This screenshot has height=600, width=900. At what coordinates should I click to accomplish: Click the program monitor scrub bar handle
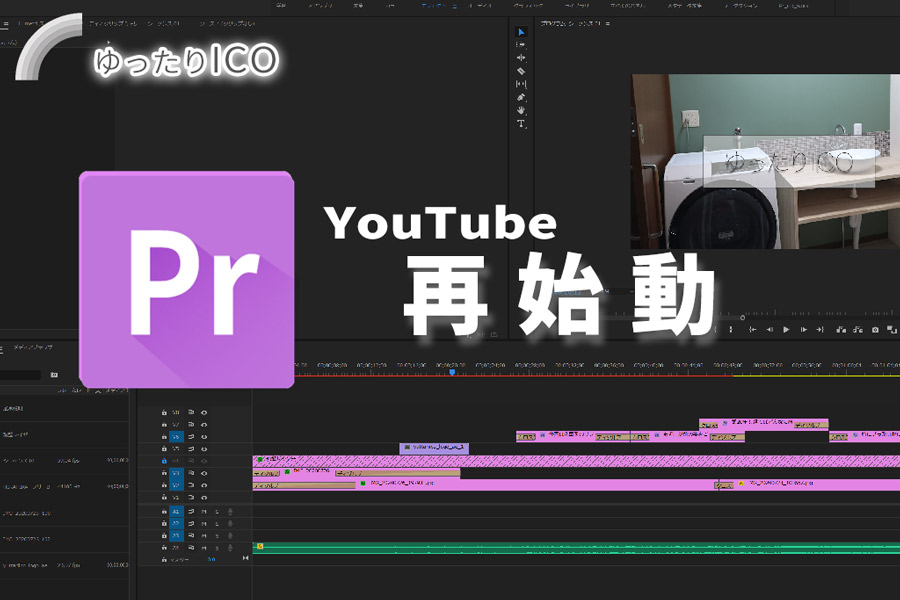(x=742, y=318)
